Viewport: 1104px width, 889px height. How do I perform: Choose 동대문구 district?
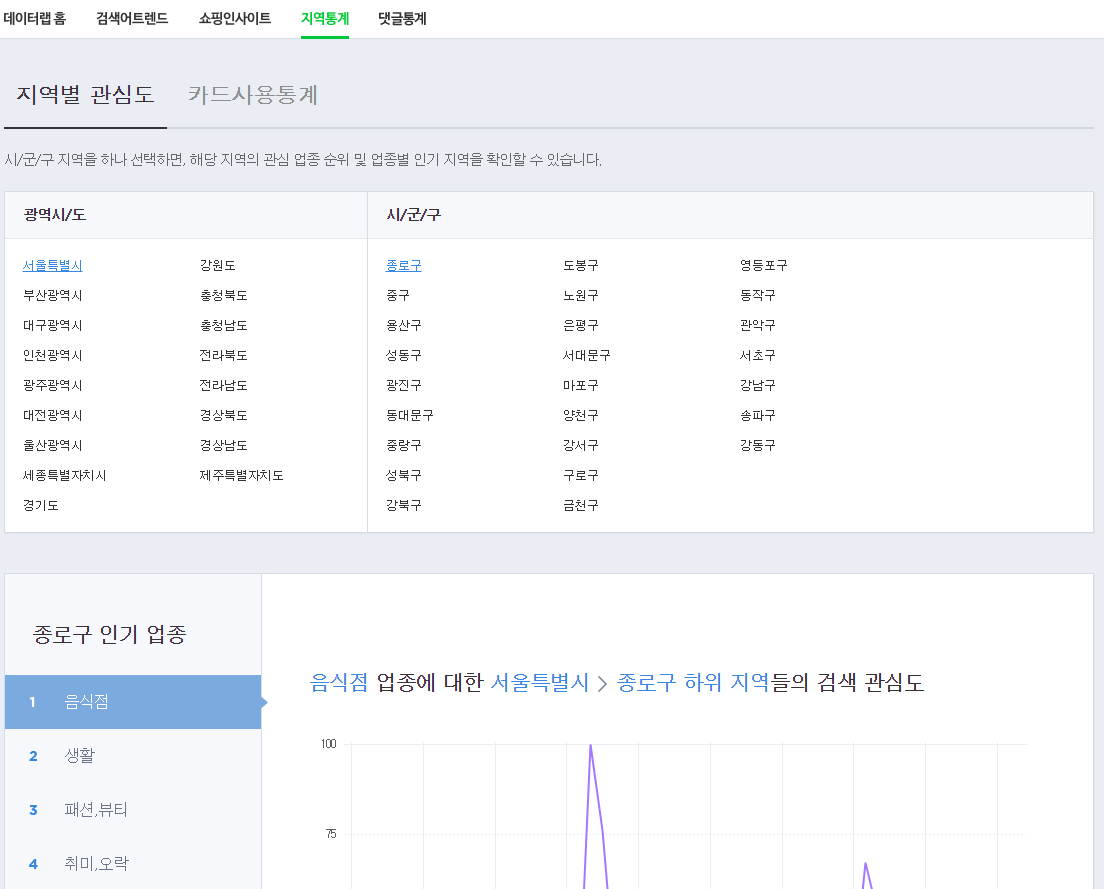[409, 415]
